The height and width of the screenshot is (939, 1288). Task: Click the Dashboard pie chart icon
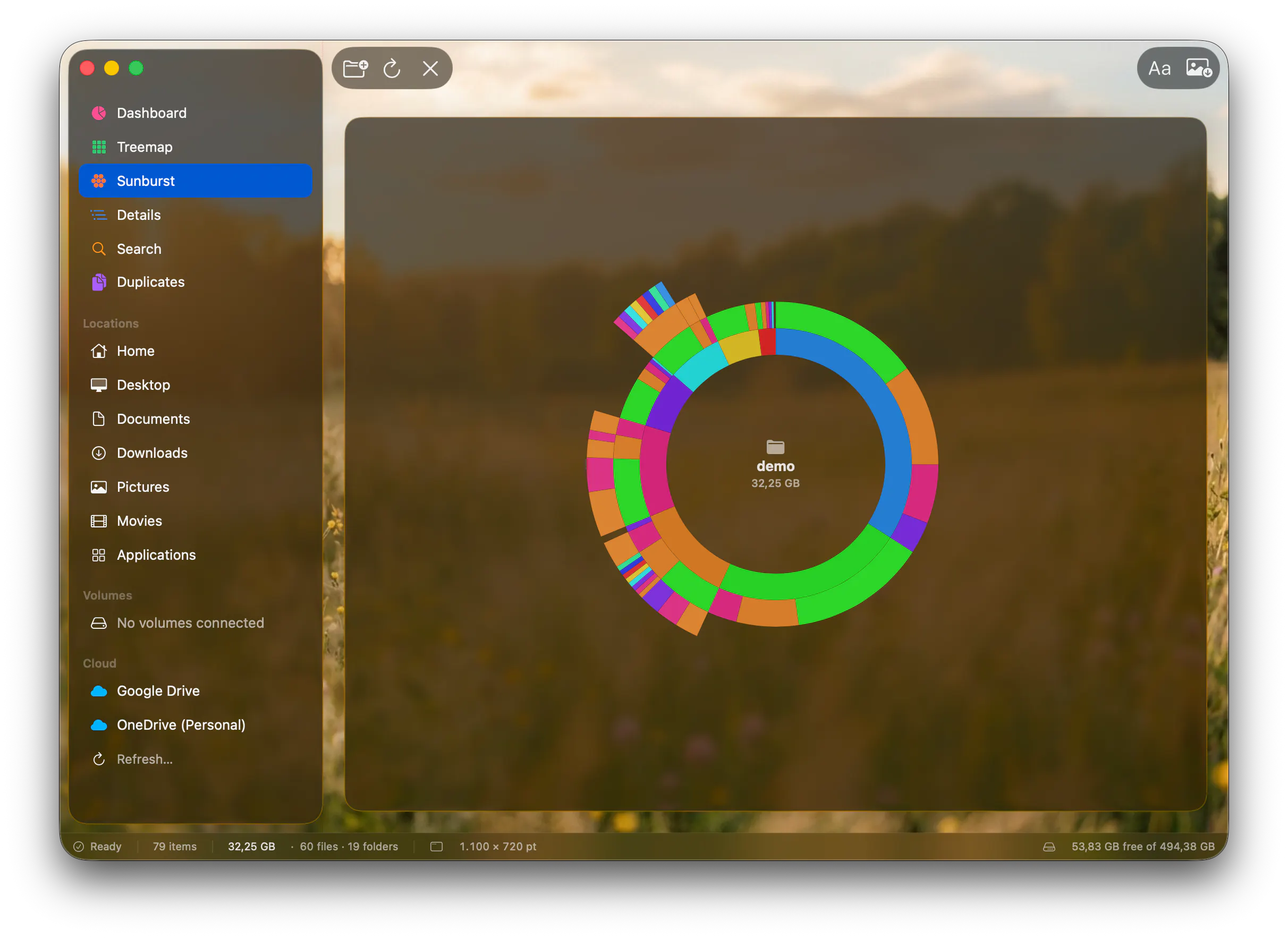pyautogui.click(x=99, y=113)
